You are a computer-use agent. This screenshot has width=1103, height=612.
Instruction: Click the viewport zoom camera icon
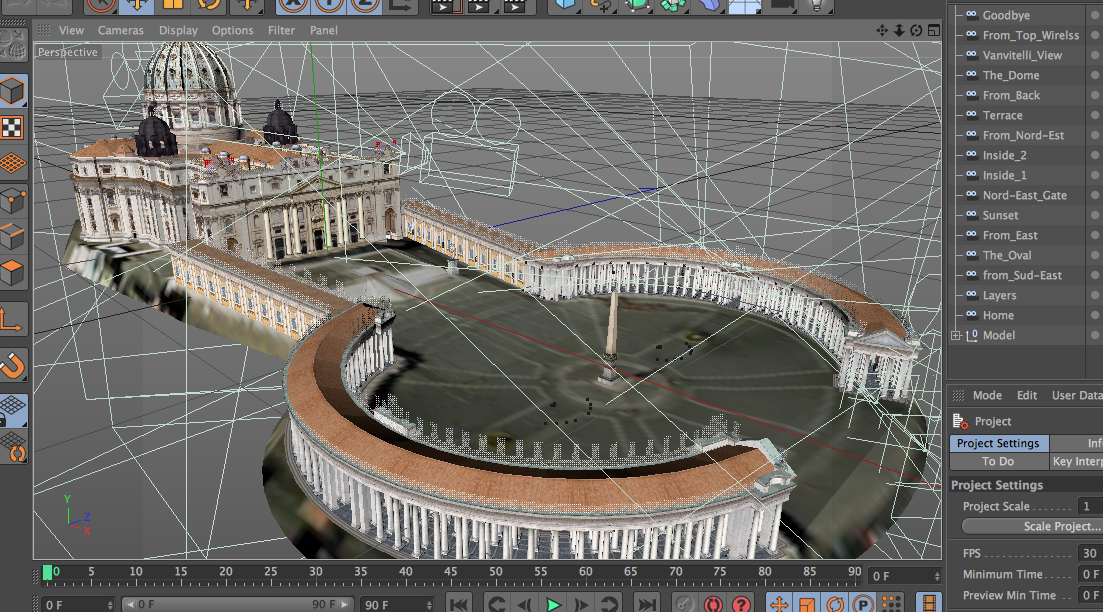tap(899, 30)
